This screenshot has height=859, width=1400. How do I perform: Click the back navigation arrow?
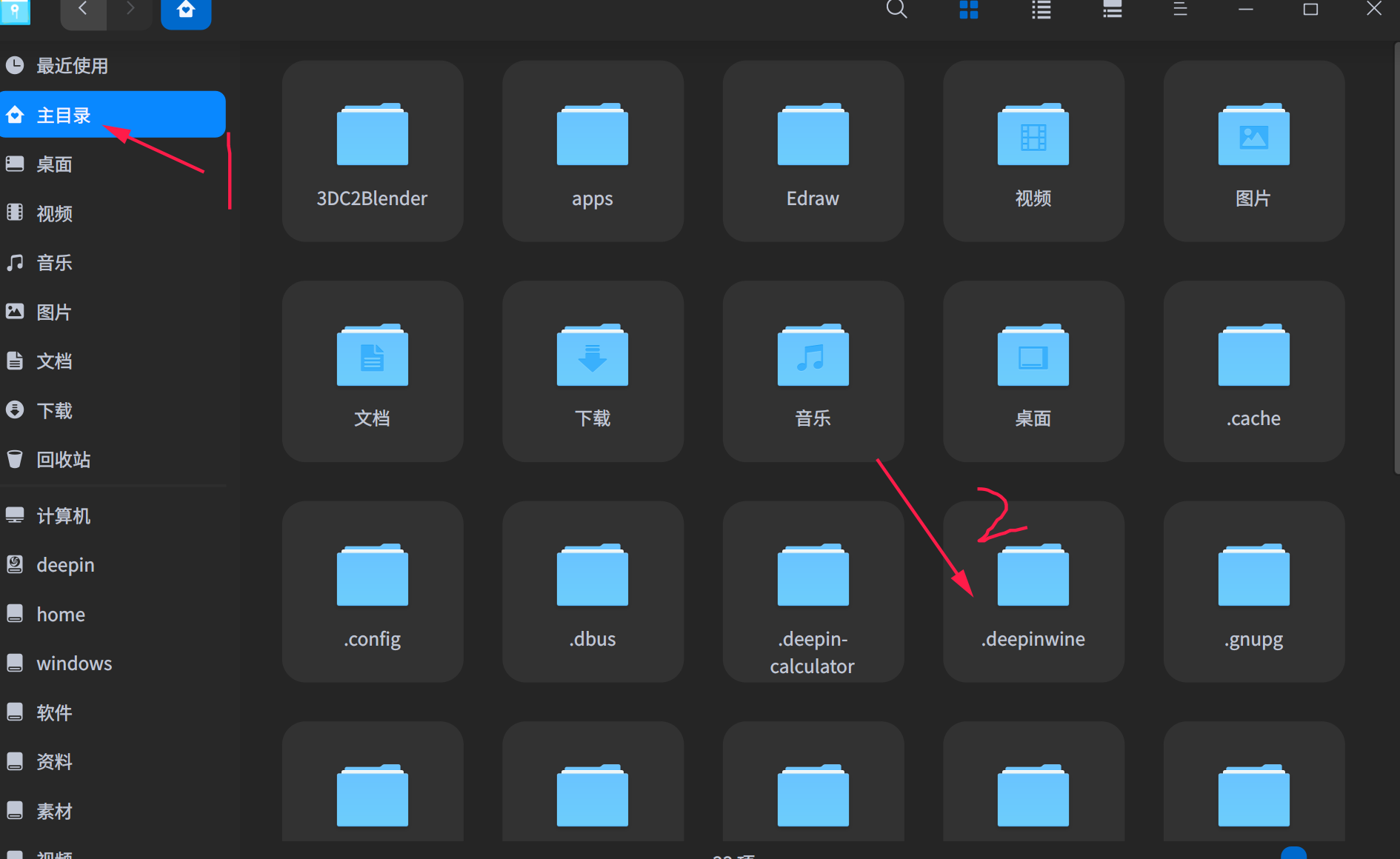point(83,10)
